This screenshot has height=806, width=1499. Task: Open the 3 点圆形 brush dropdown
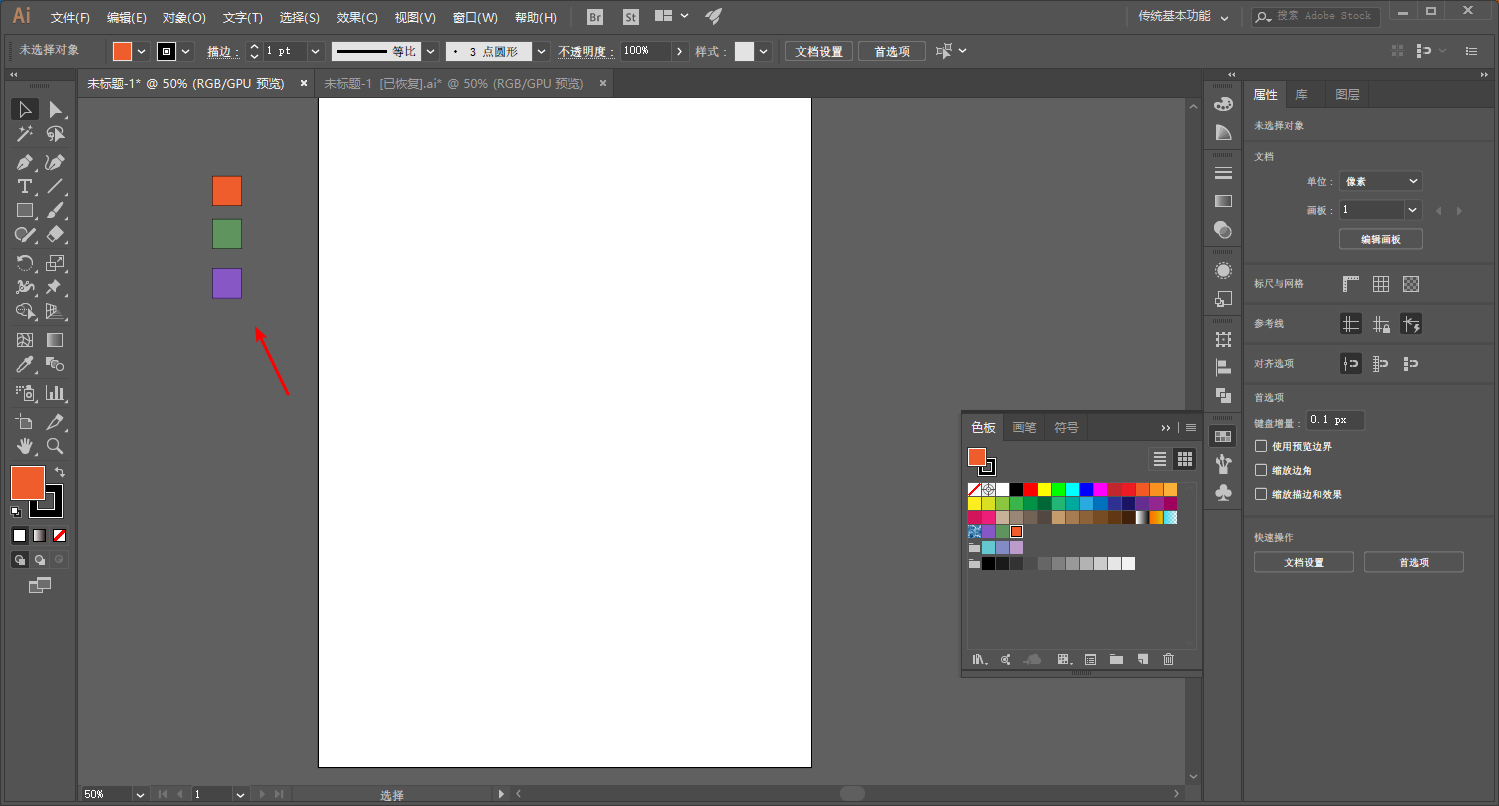(x=541, y=51)
